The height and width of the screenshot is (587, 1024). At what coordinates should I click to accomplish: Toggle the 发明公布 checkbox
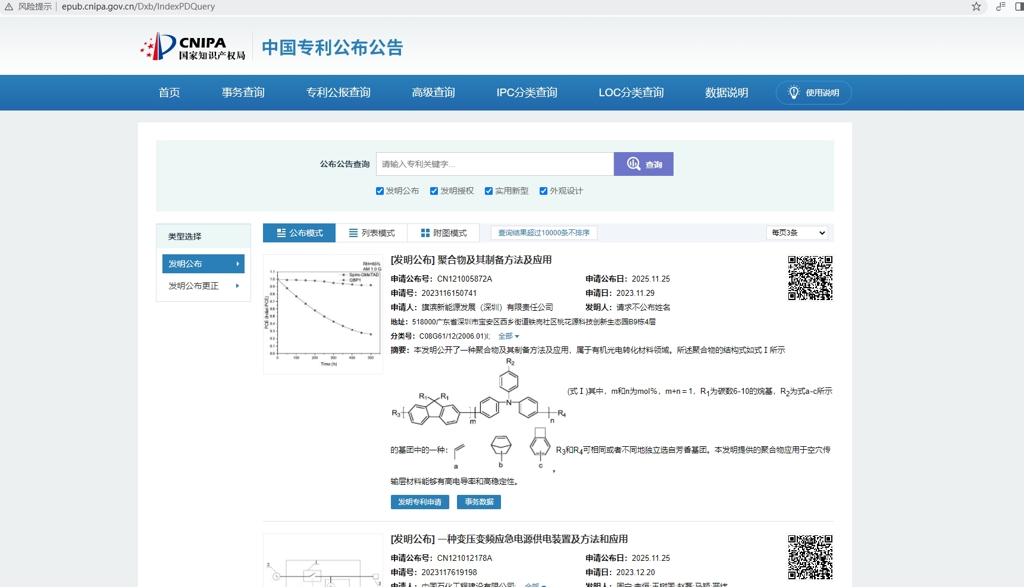point(379,191)
